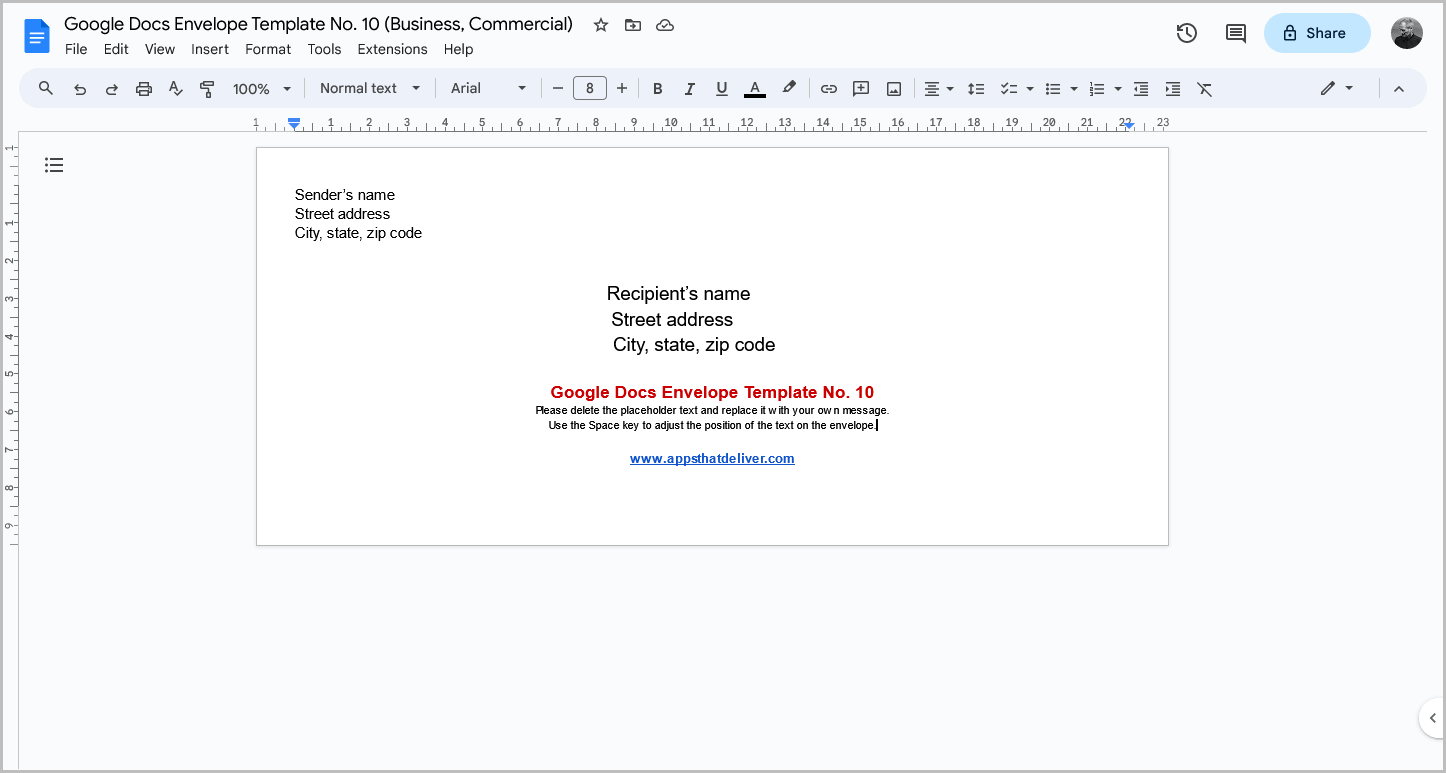Open the text color picker
Screen dimensions: 1446x773
[x=755, y=89]
